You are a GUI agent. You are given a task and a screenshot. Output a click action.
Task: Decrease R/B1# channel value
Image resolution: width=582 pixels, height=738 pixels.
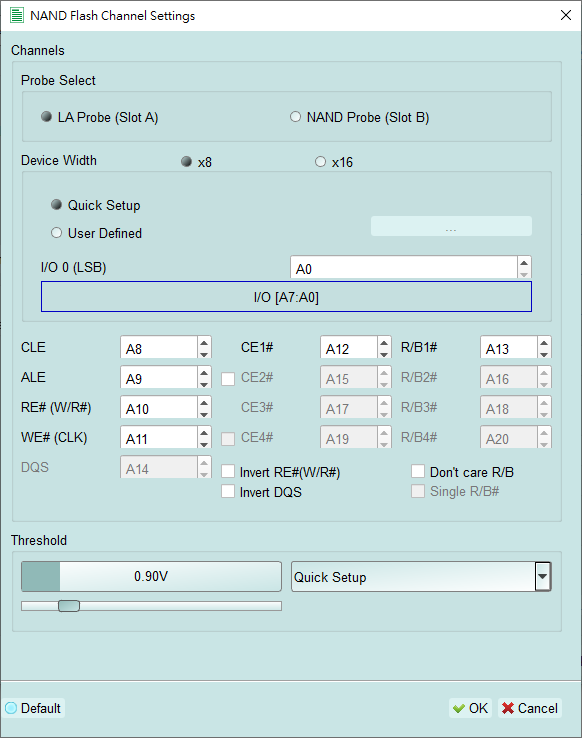point(544,354)
